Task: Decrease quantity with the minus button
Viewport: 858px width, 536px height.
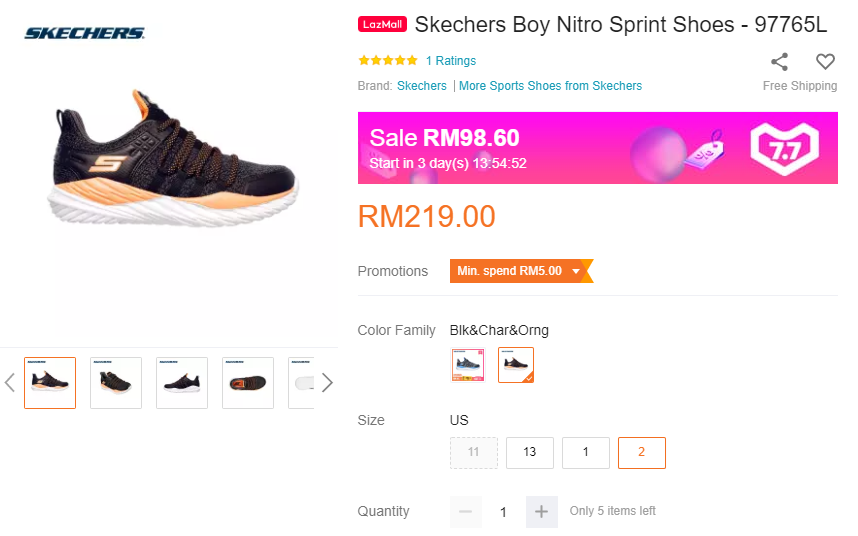Action: tap(466, 511)
